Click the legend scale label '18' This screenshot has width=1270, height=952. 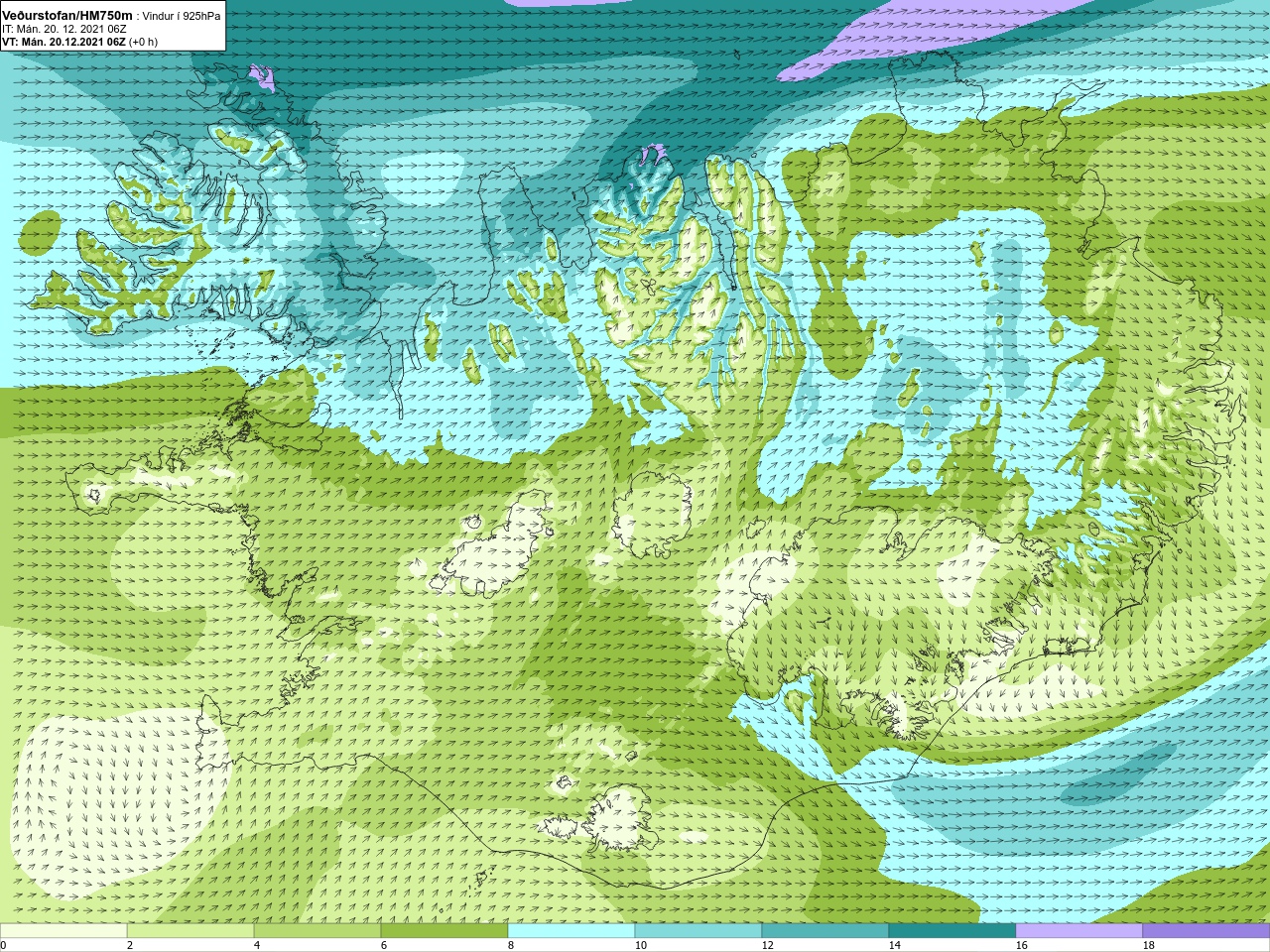[x=1148, y=945]
